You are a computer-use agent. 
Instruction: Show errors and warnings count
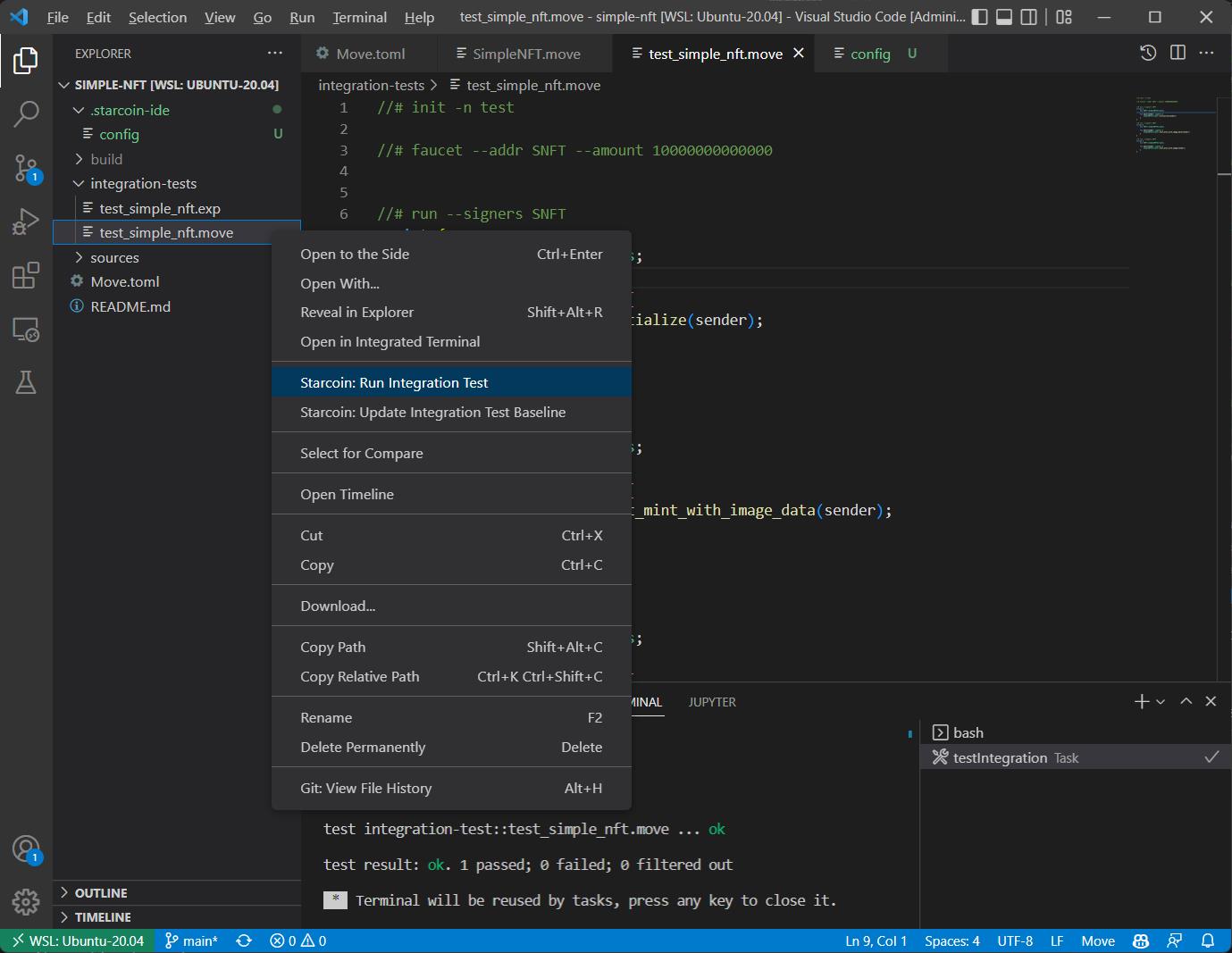coord(298,940)
